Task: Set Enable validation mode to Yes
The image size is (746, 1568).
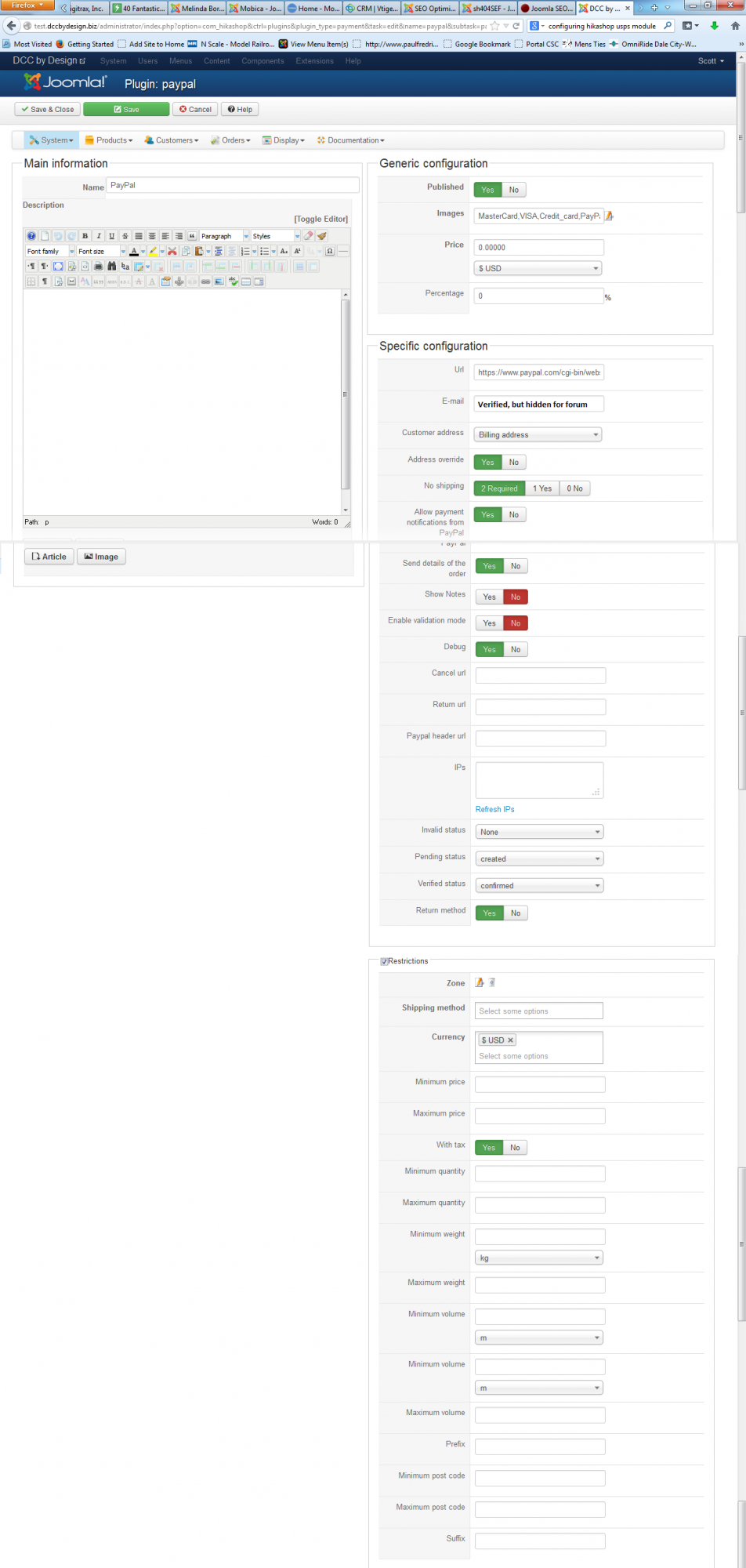Action: click(490, 623)
